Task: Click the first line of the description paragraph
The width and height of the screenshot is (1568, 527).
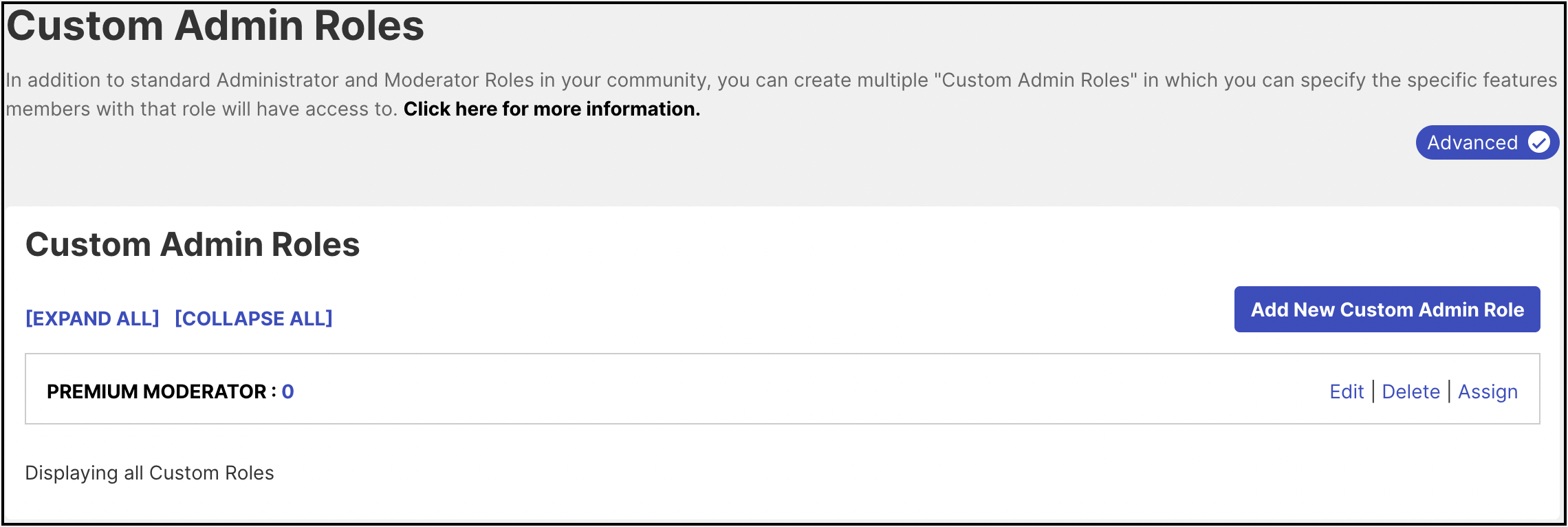Action: pyautogui.click(x=781, y=80)
